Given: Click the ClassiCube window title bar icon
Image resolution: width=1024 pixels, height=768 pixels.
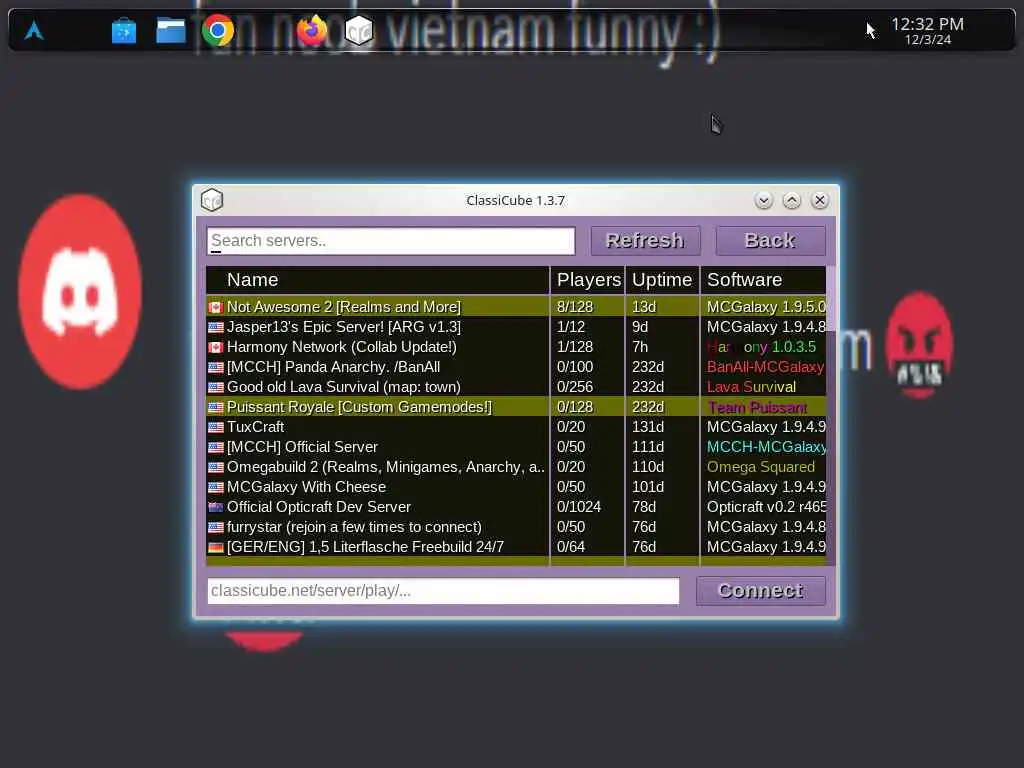Looking at the screenshot, I should pos(212,200).
